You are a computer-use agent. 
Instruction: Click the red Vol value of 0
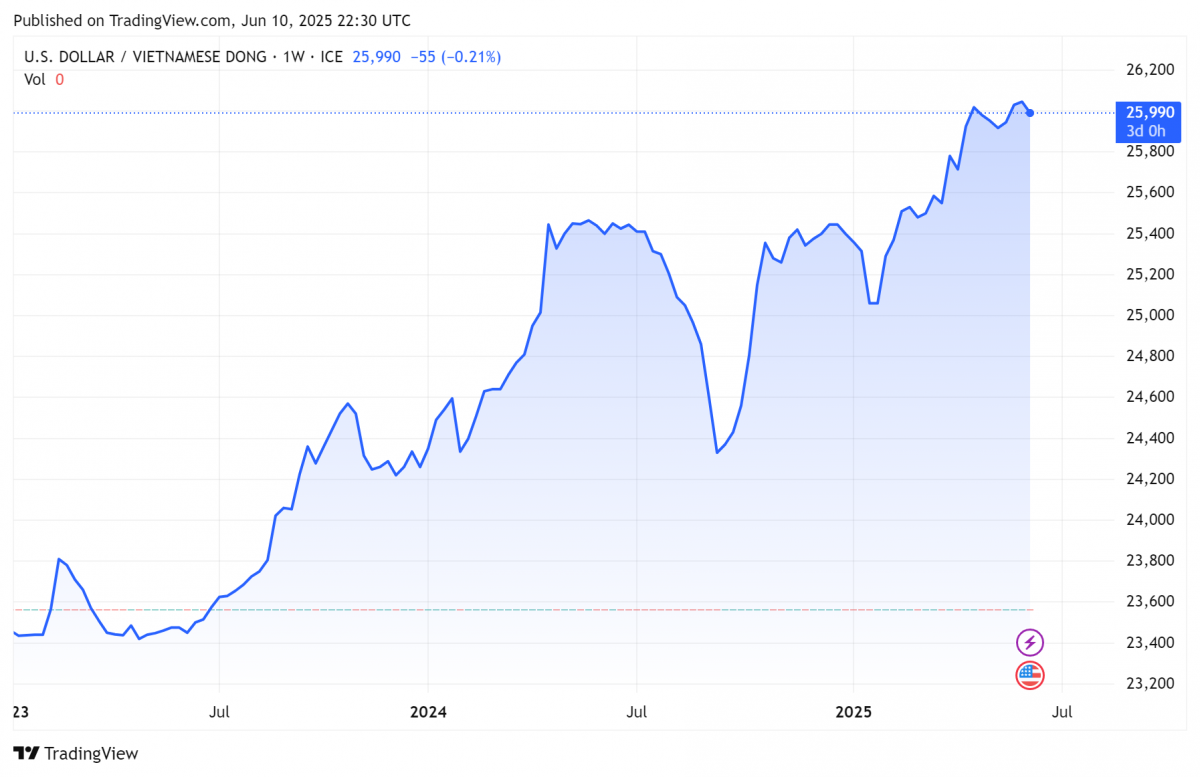[59, 79]
